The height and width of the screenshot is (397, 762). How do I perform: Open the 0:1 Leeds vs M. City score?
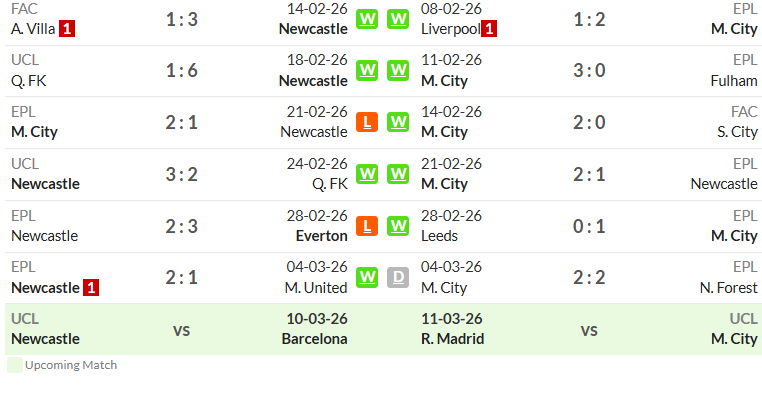589,226
